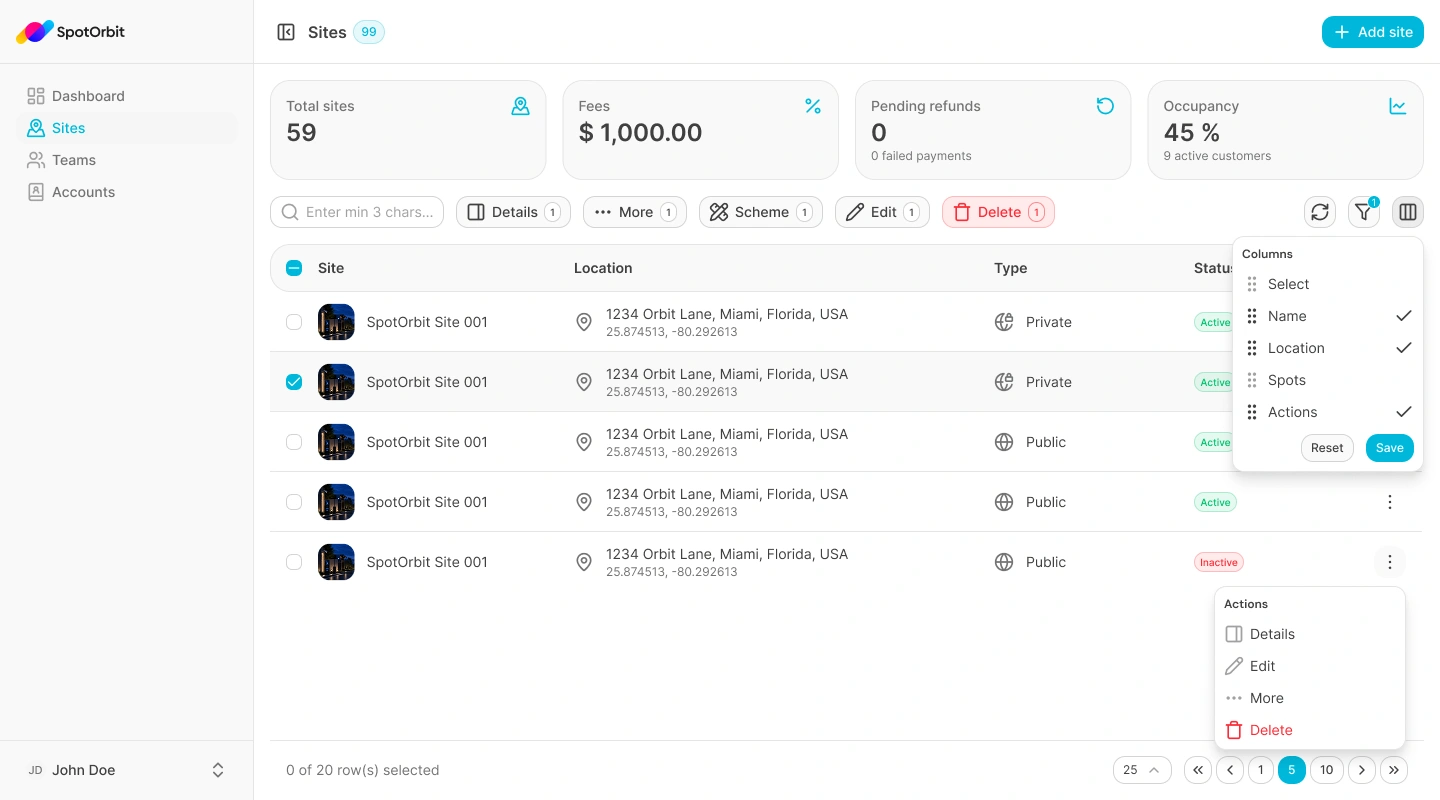Screen dimensions: 1440x800
Task: Enable the Spots column
Action: 1328,380
